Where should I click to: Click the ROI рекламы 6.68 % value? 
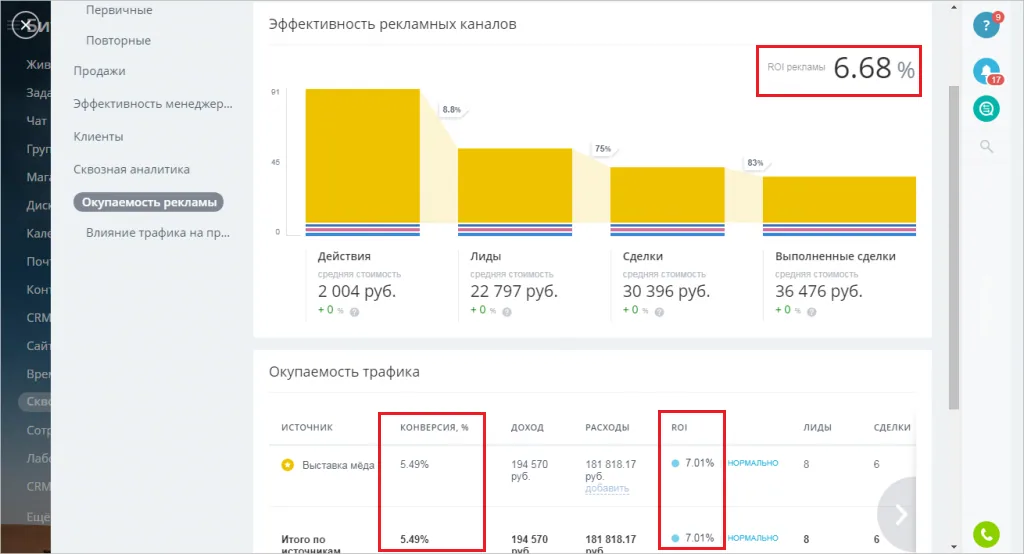point(874,68)
